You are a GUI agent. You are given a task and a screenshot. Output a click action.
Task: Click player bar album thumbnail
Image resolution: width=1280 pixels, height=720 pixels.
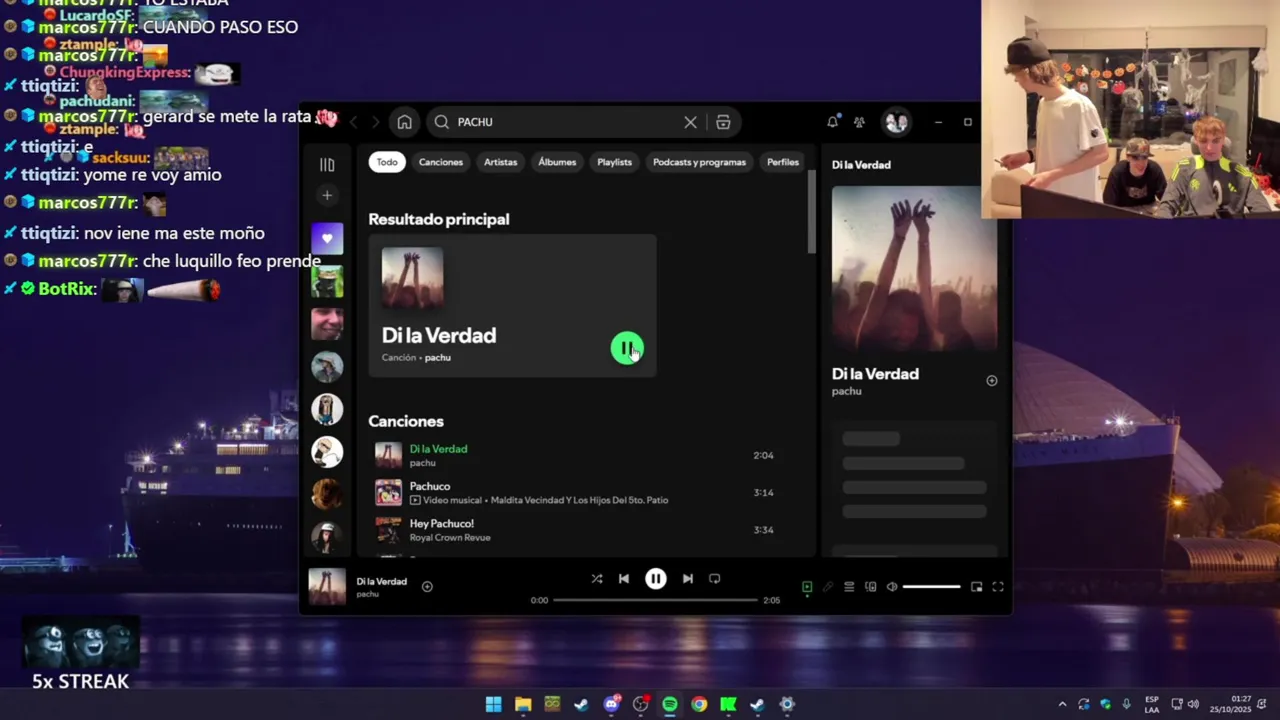(x=327, y=587)
